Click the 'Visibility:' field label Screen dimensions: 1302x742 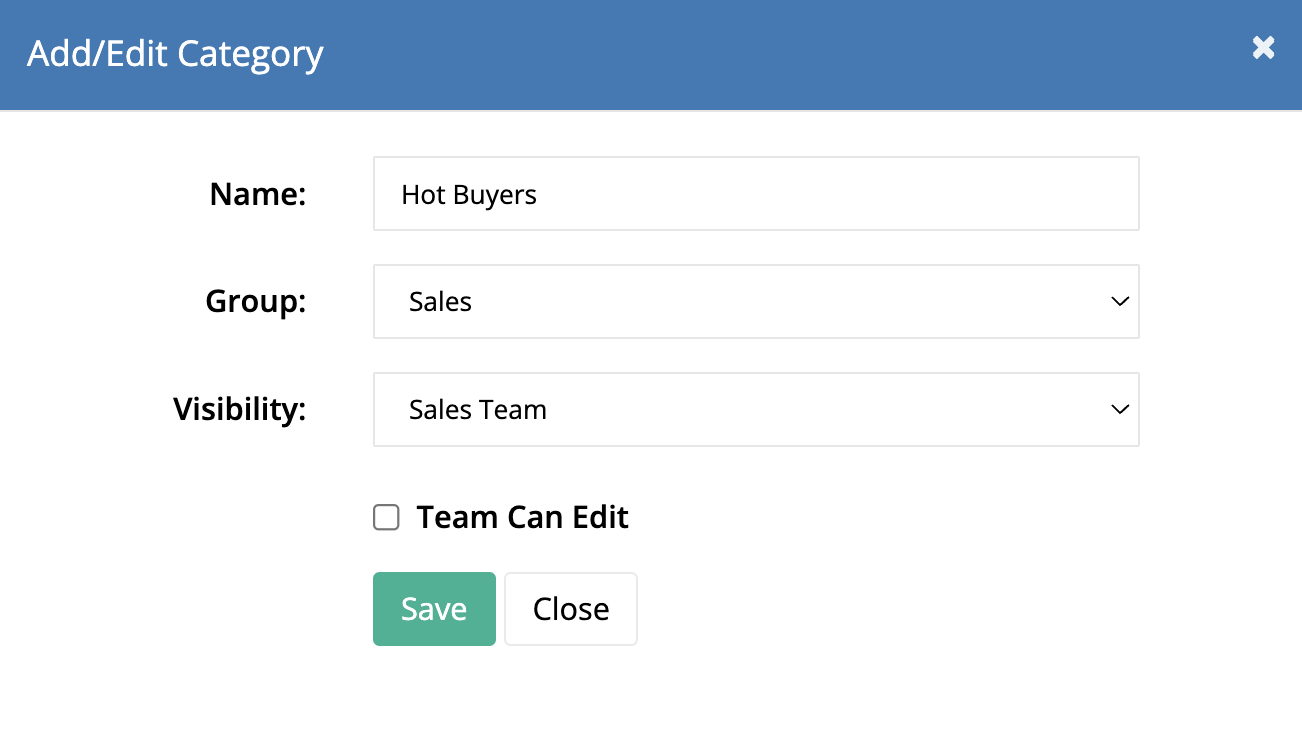pos(239,410)
